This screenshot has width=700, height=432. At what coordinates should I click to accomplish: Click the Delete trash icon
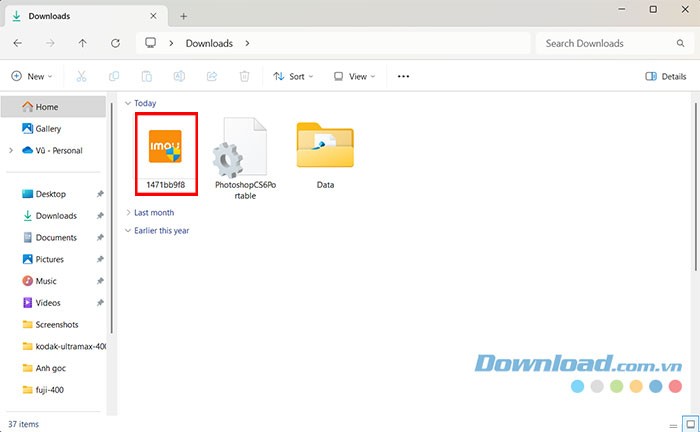pyautogui.click(x=244, y=76)
